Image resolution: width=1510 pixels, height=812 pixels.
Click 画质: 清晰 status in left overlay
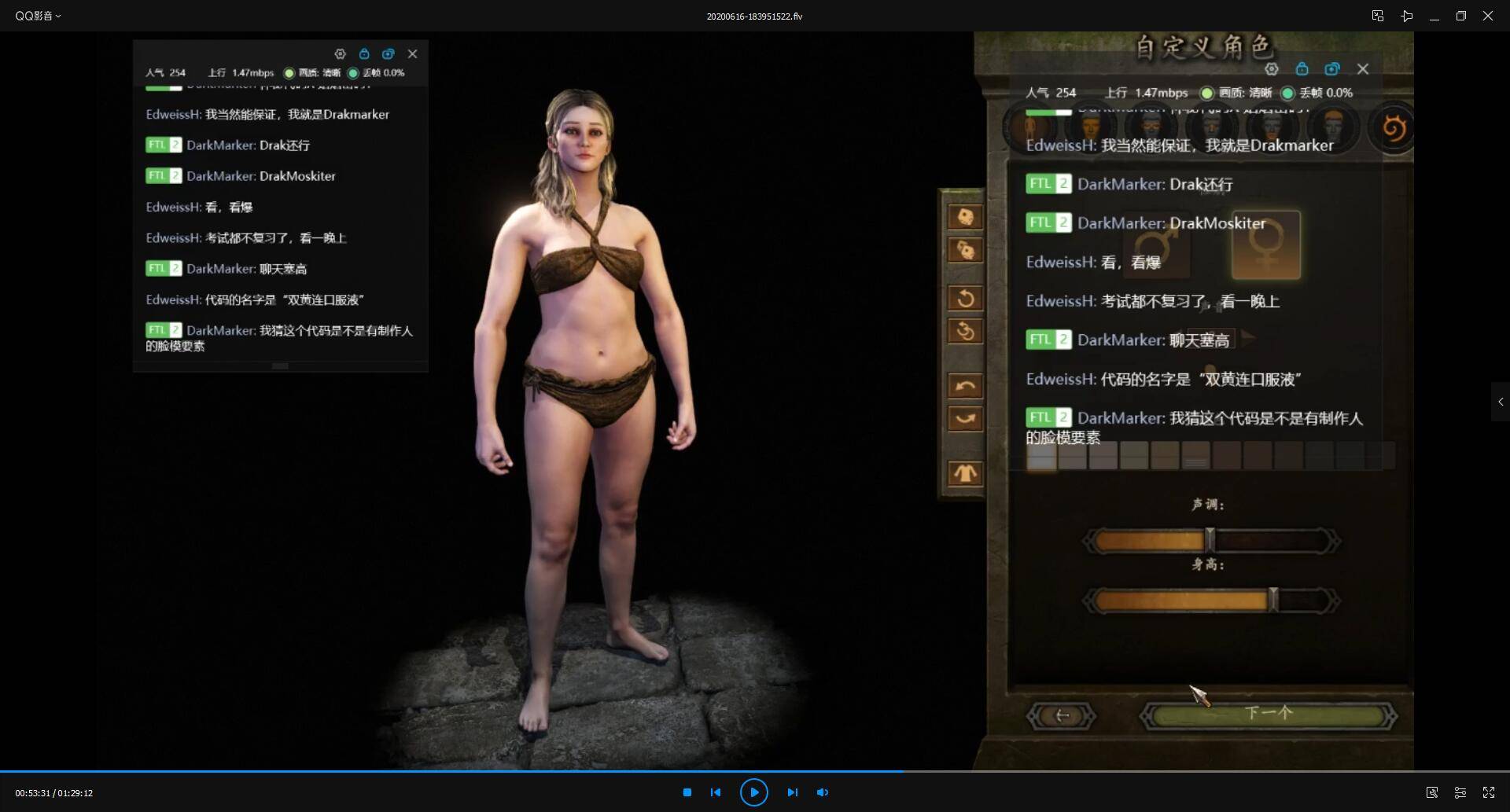(312, 72)
